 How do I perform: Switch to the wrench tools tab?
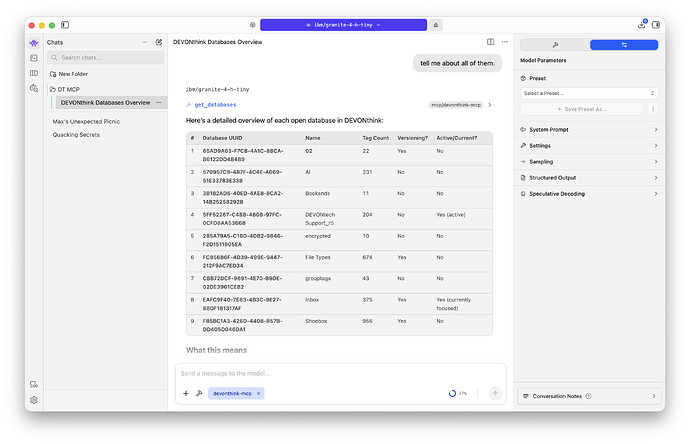[x=555, y=45]
